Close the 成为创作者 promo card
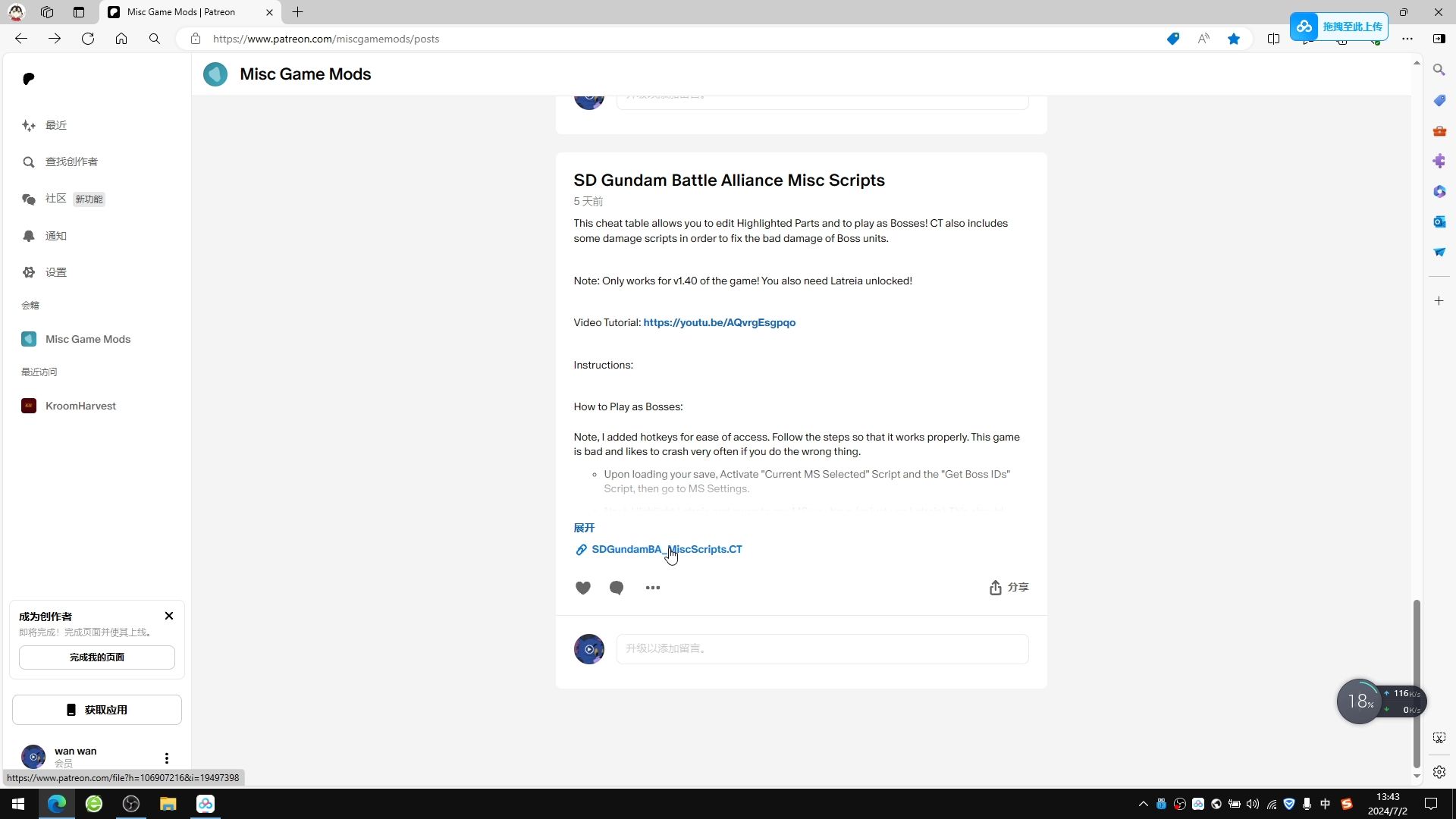This screenshot has width=1456, height=819. pyautogui.click(x=169, y=616)
